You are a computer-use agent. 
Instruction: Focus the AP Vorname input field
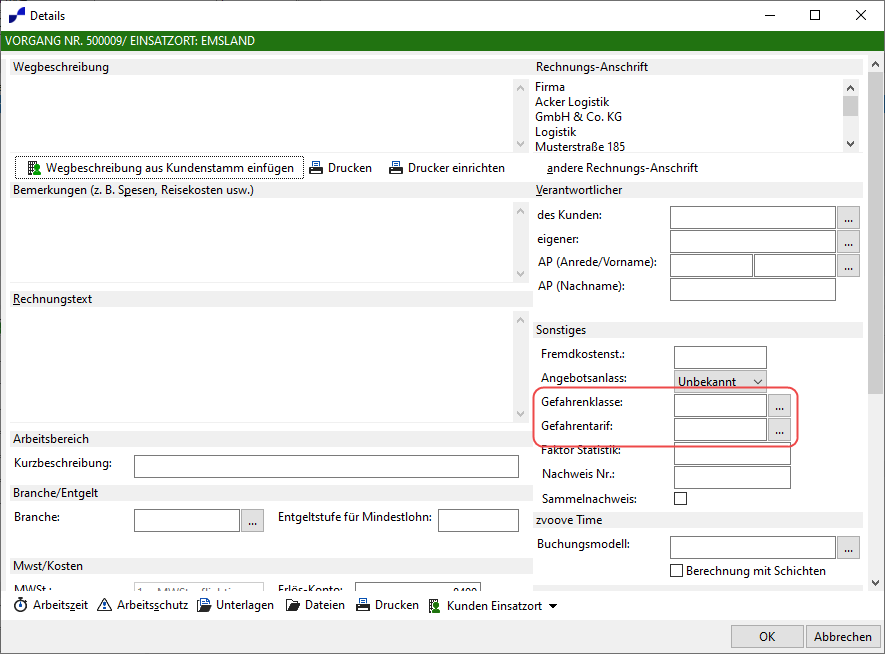tap(795, 265)
